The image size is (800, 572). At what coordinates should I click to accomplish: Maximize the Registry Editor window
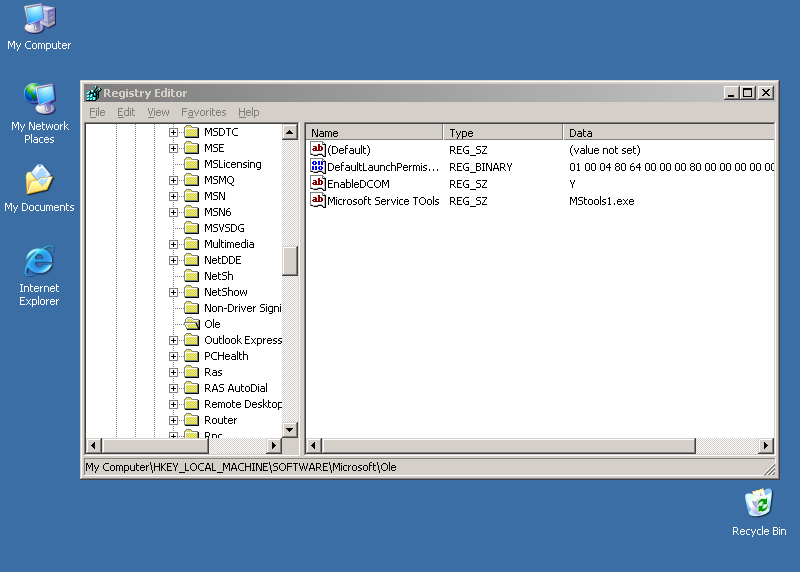pyautogui.click(x=748, y=93)
